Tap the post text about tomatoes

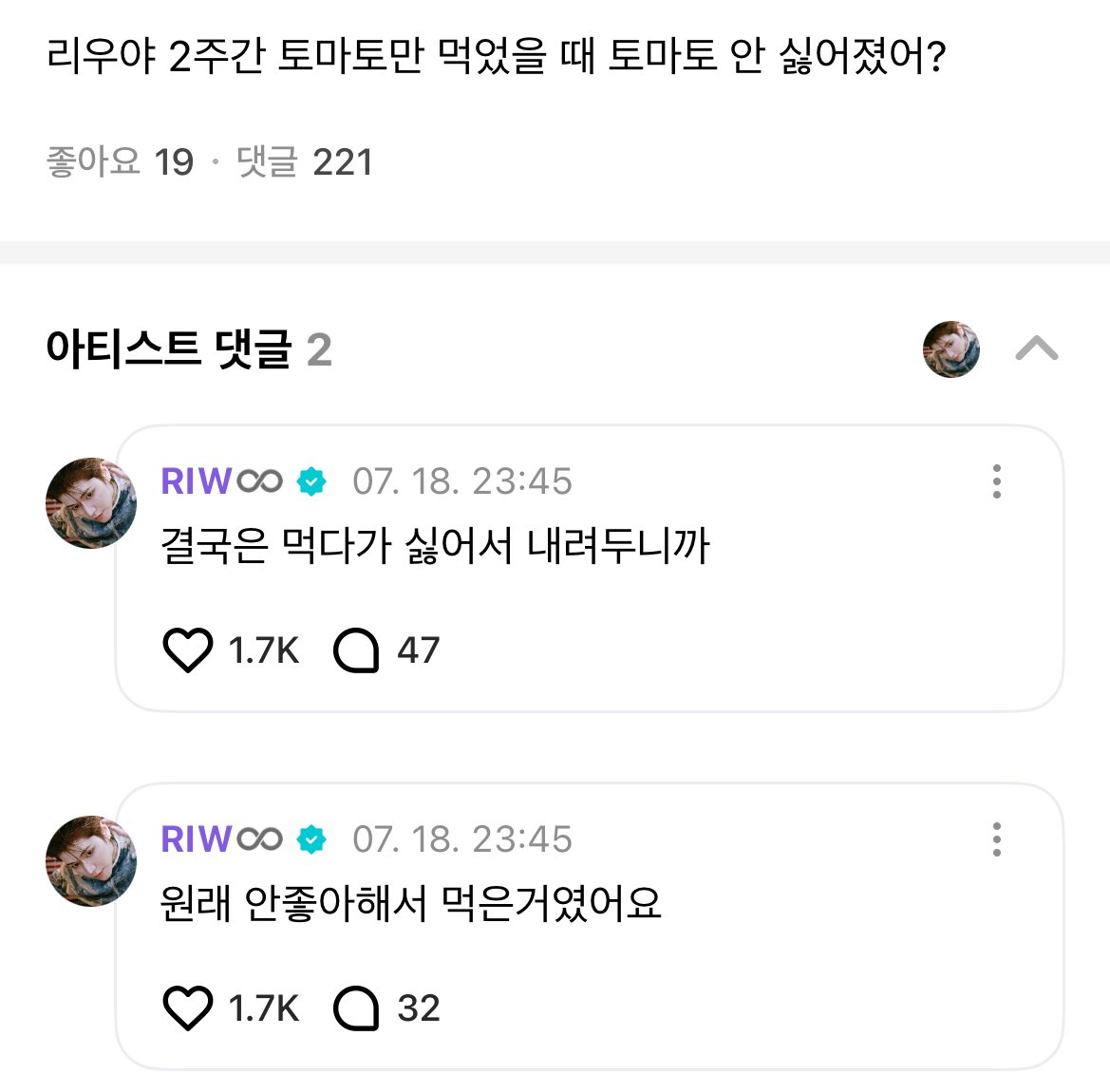(x=497, y=56)
